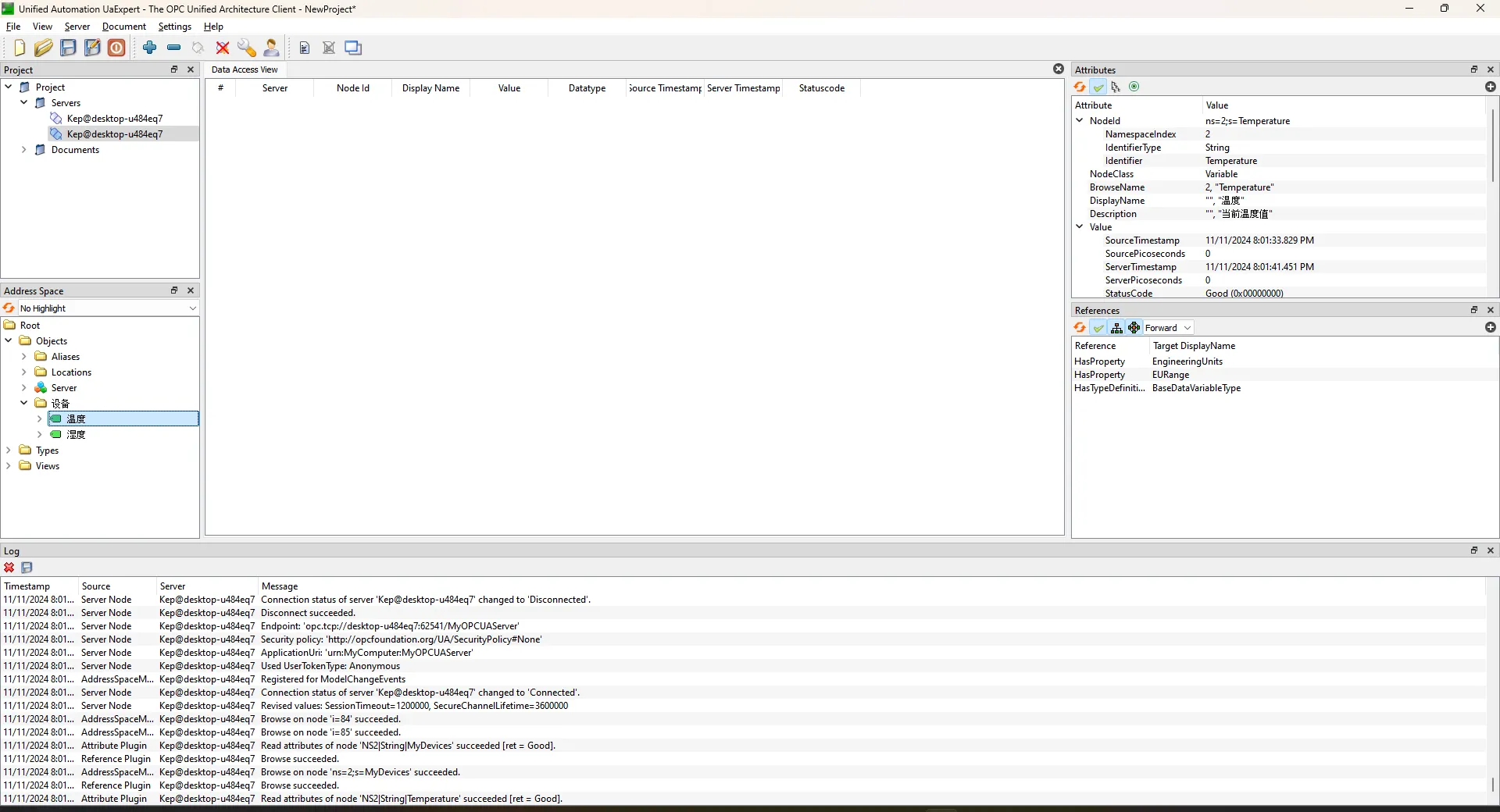The height and width of the screenshot is (812, 1500).
Task: Click the Save Project floppy disk icon
Action: pyautogui.click(x=69, y=48)
